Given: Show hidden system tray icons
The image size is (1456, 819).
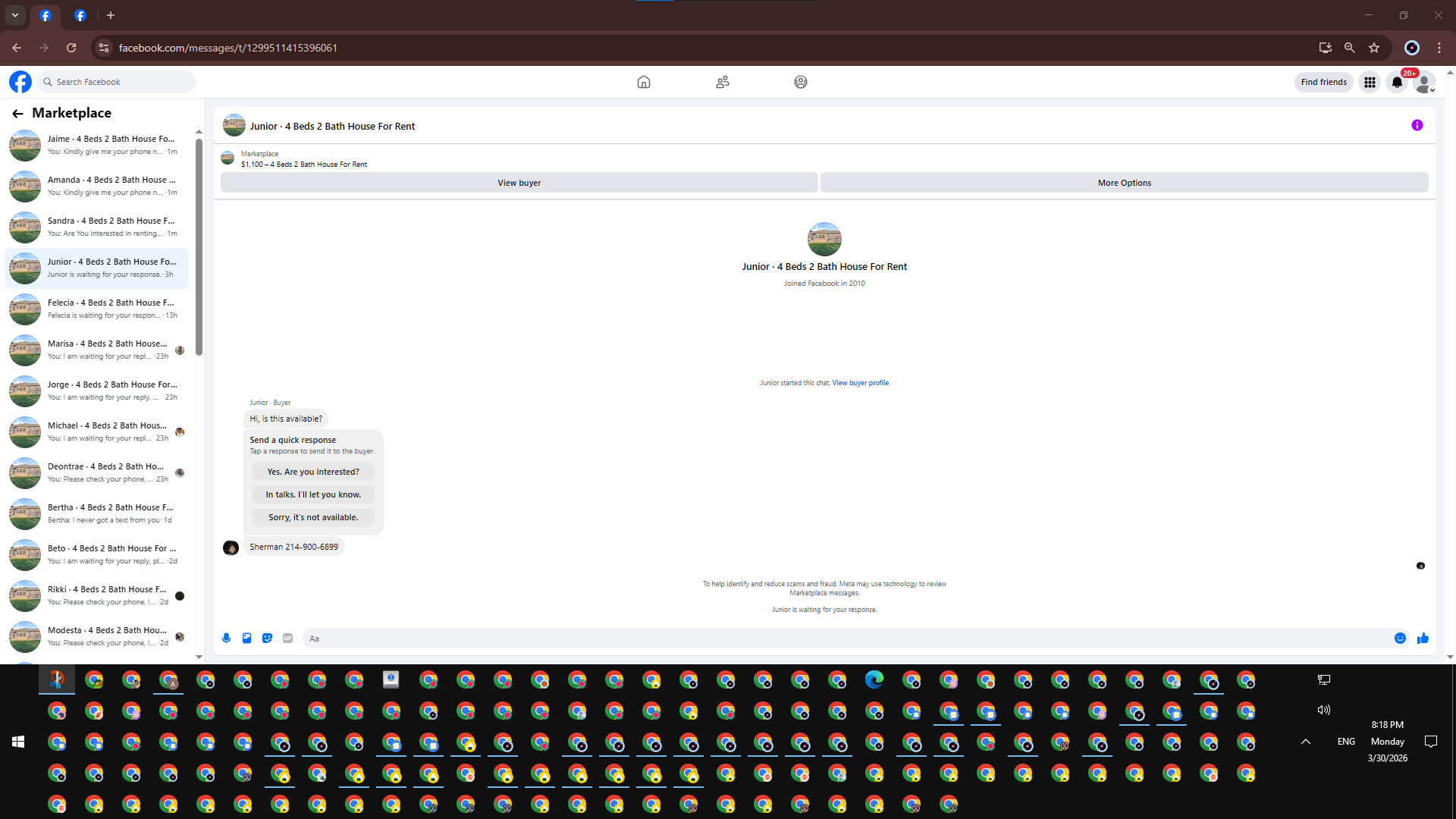Looking at the screenshot, I should coord(1306,742).
